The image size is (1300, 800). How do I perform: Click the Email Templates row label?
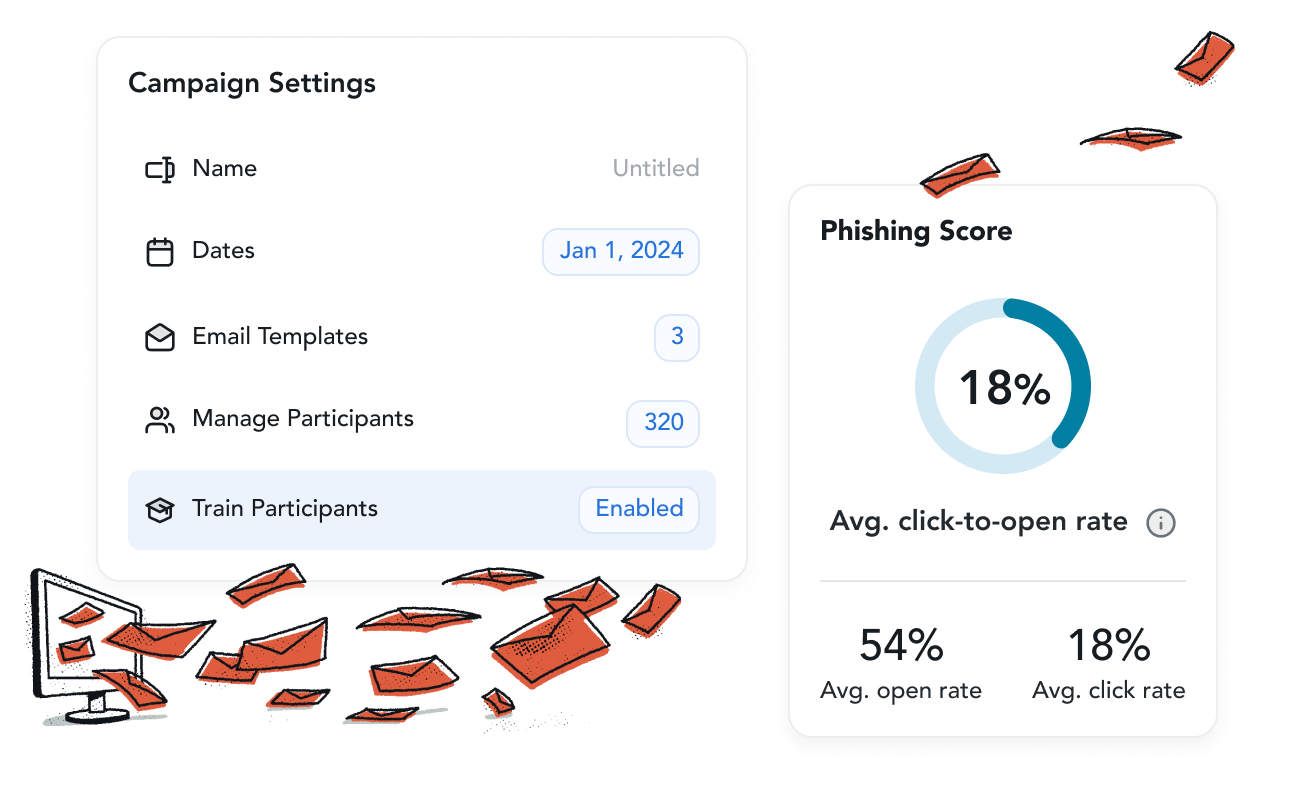tap(280, 337)
